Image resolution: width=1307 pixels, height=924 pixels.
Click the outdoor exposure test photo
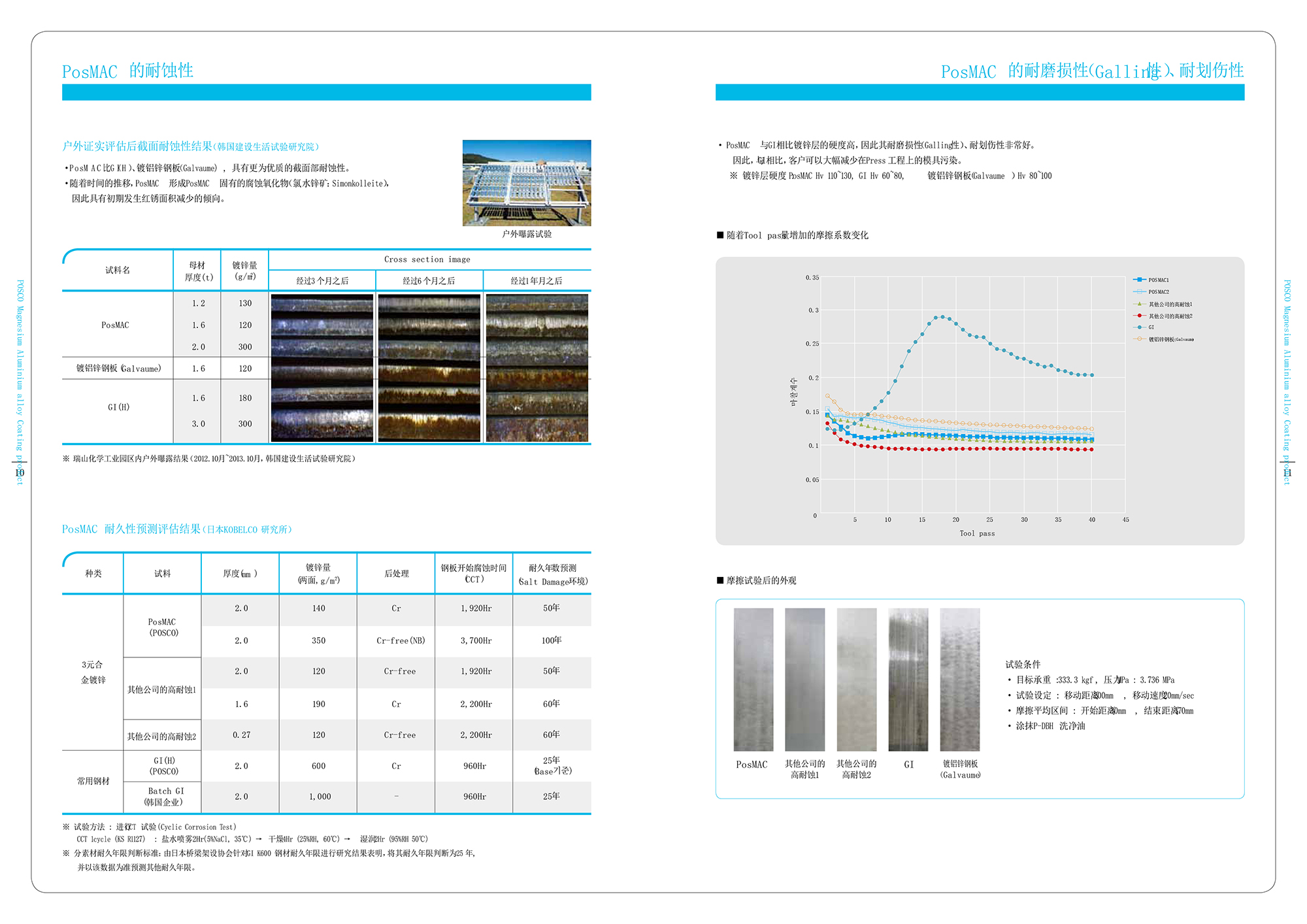[527, 183]
